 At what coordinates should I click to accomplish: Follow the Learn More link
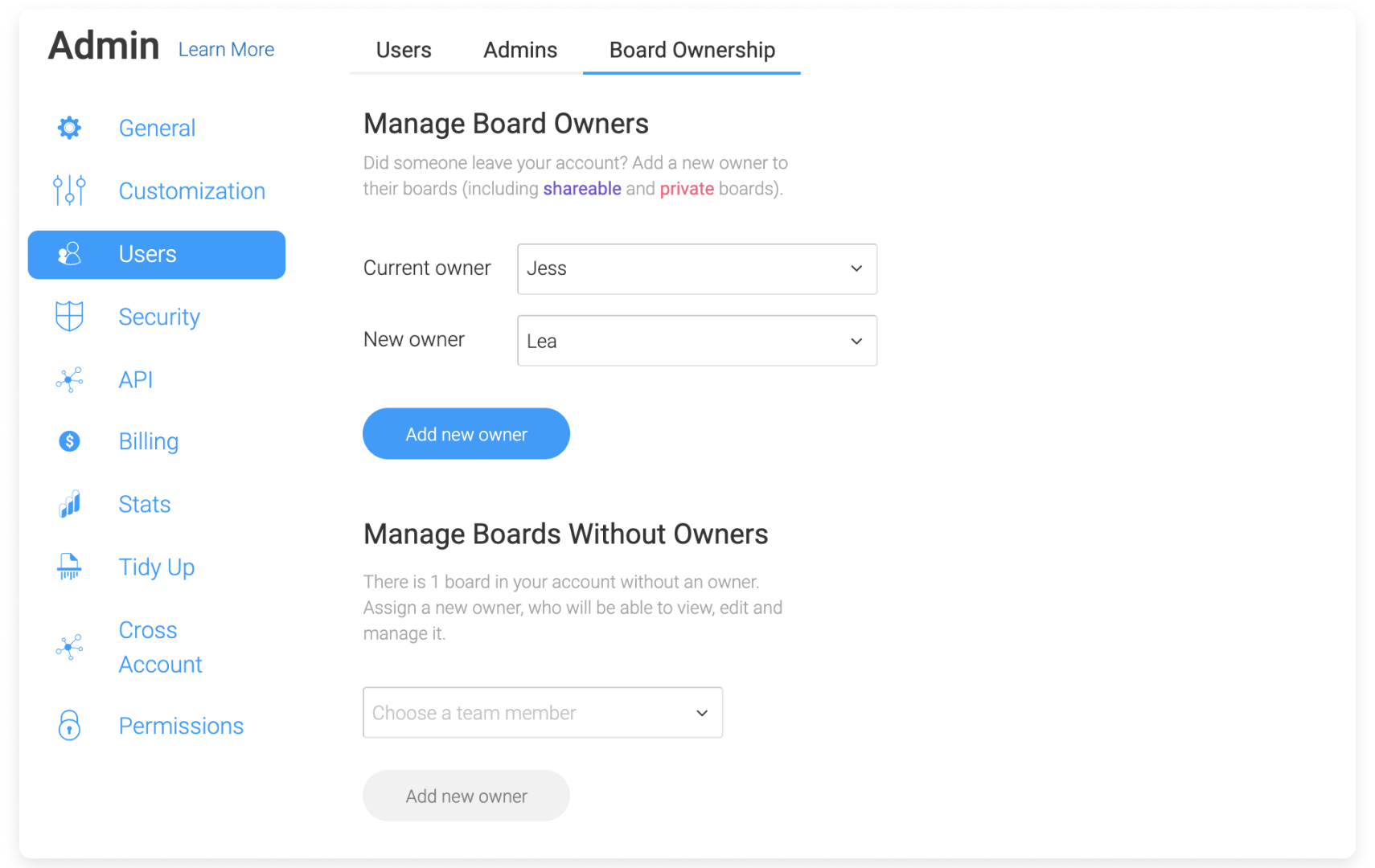(226, 50)
